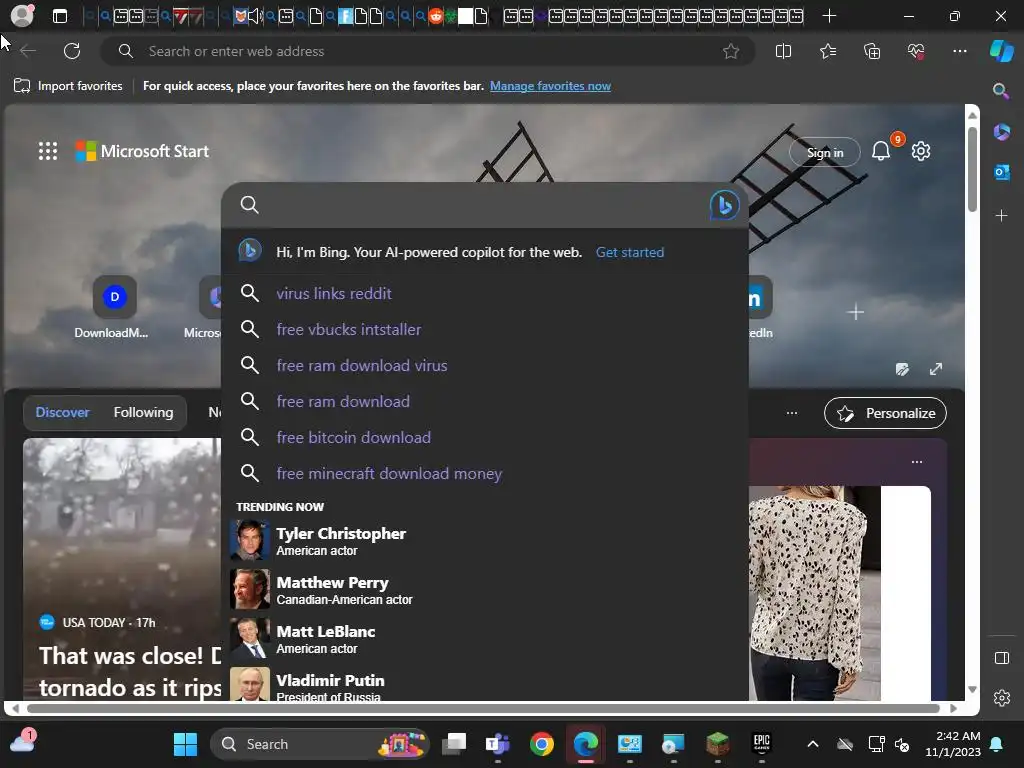Viewport: 1024px width, 768px height.
Task: Open the Outlook sidebar icon
Action: coord(1001,172)
